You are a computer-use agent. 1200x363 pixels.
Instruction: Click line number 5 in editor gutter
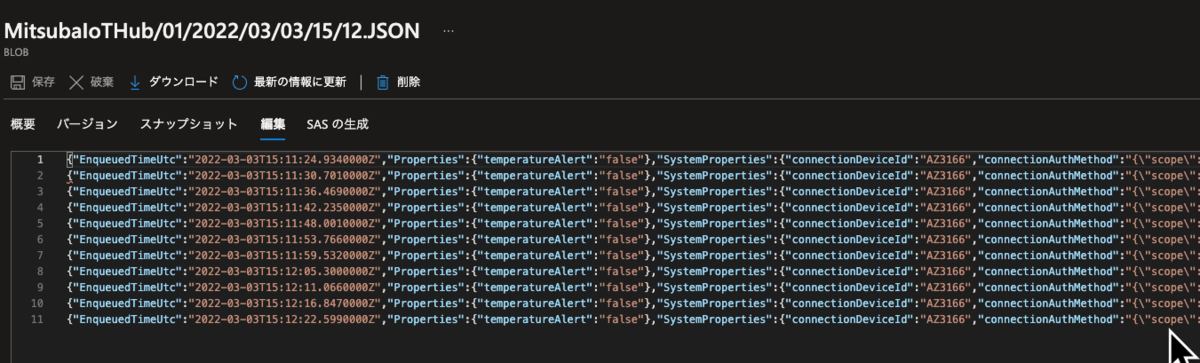tap(40, 223)
